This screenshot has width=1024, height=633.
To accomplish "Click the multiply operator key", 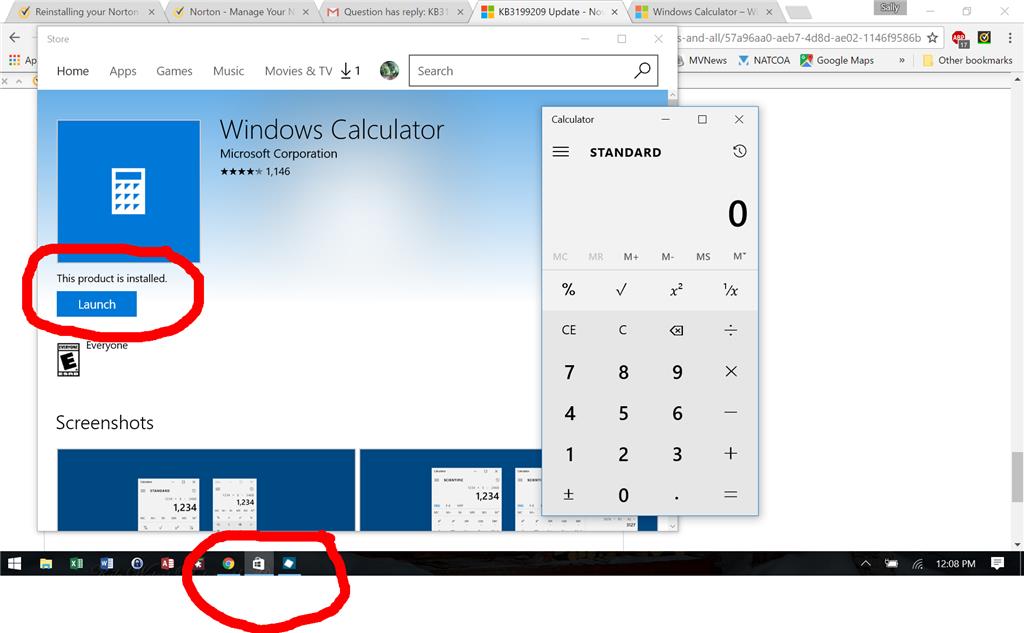I will tap(731, 372).
